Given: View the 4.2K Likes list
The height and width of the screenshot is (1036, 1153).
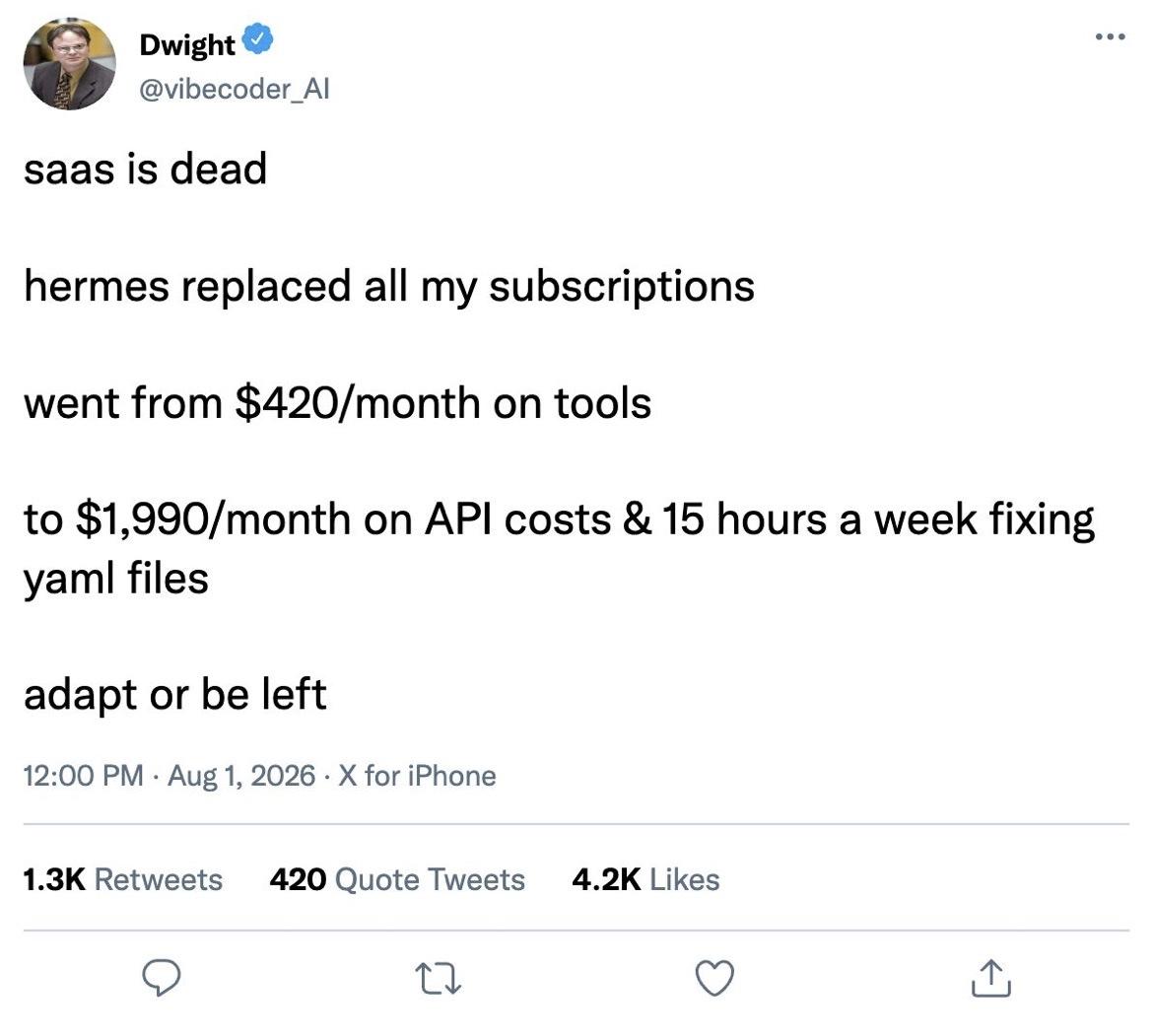Looking at the screenshot, I should point(645,879).
